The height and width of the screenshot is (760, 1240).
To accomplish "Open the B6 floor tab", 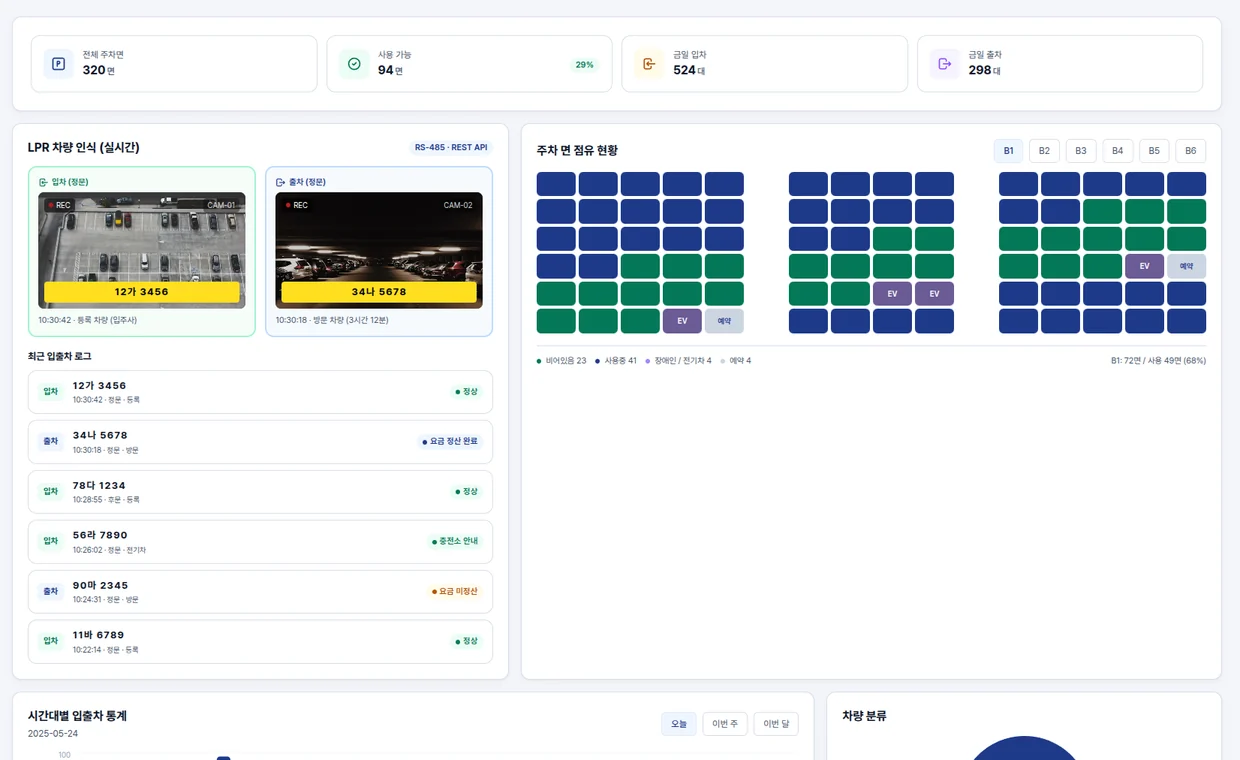I will point(1191,151).
